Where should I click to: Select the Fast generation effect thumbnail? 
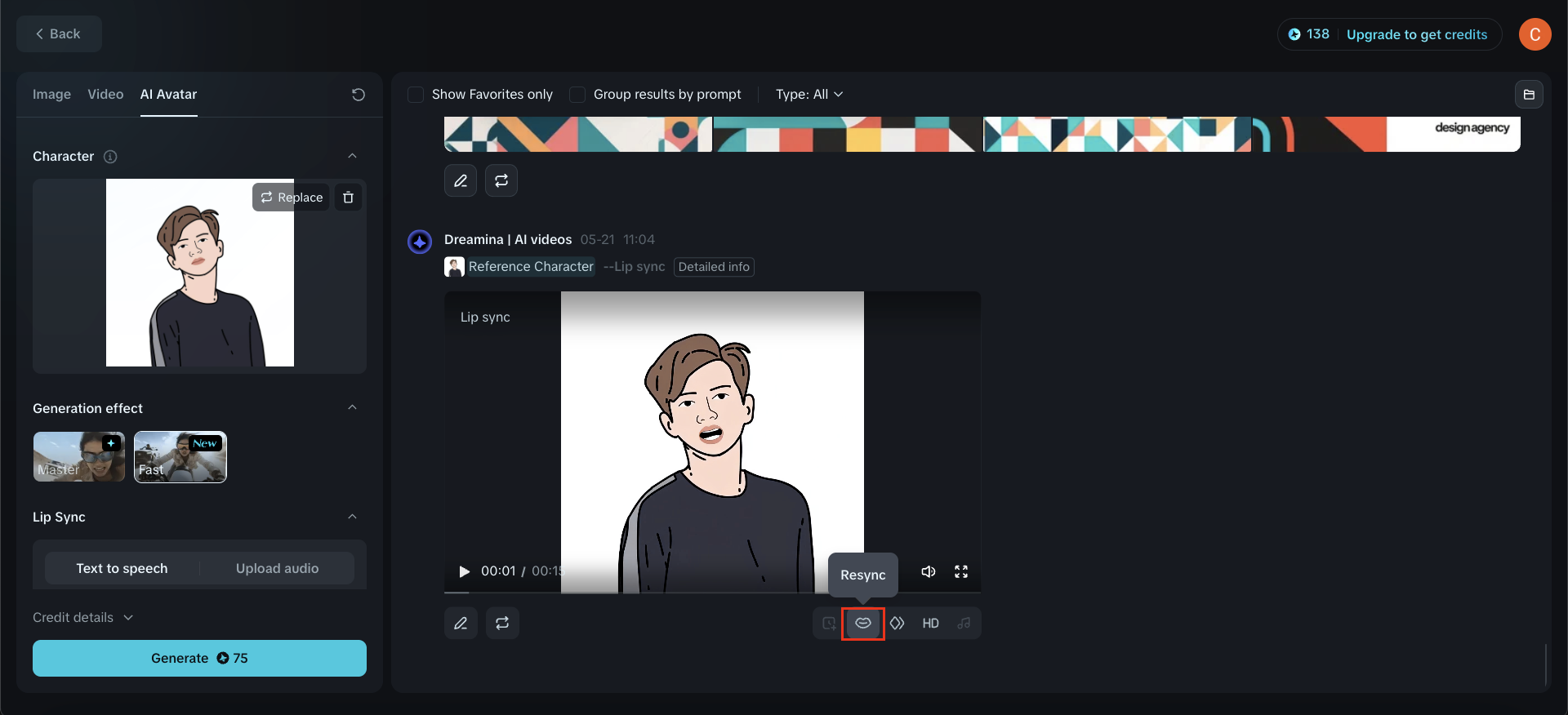tap(180, 457)
